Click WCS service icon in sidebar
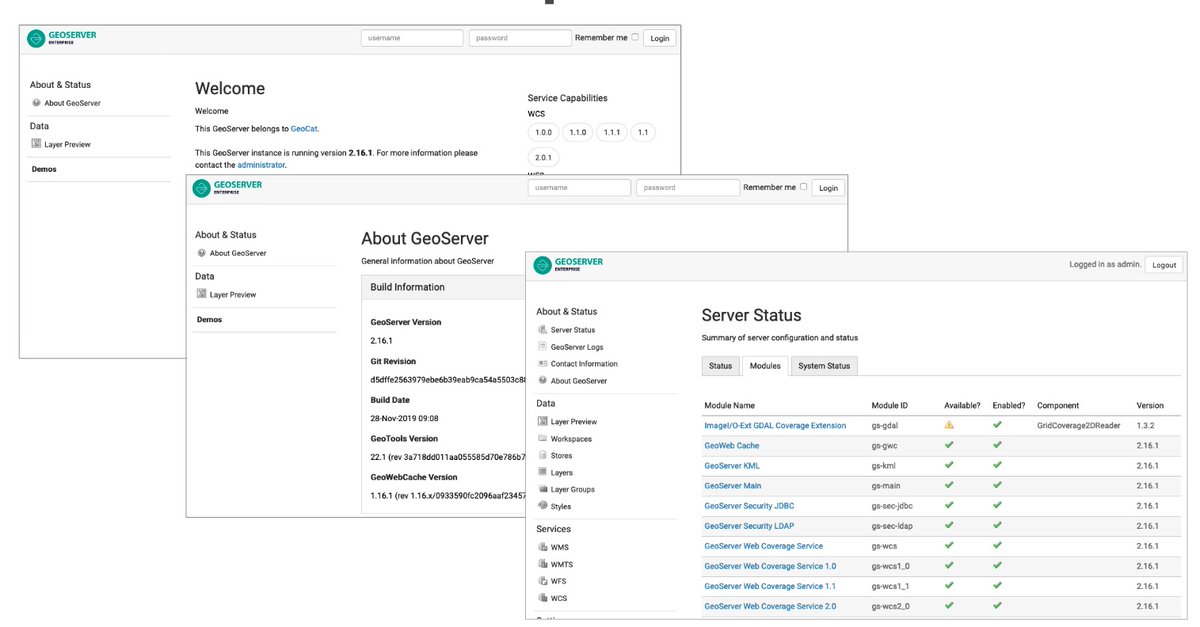 coord(543,599)
